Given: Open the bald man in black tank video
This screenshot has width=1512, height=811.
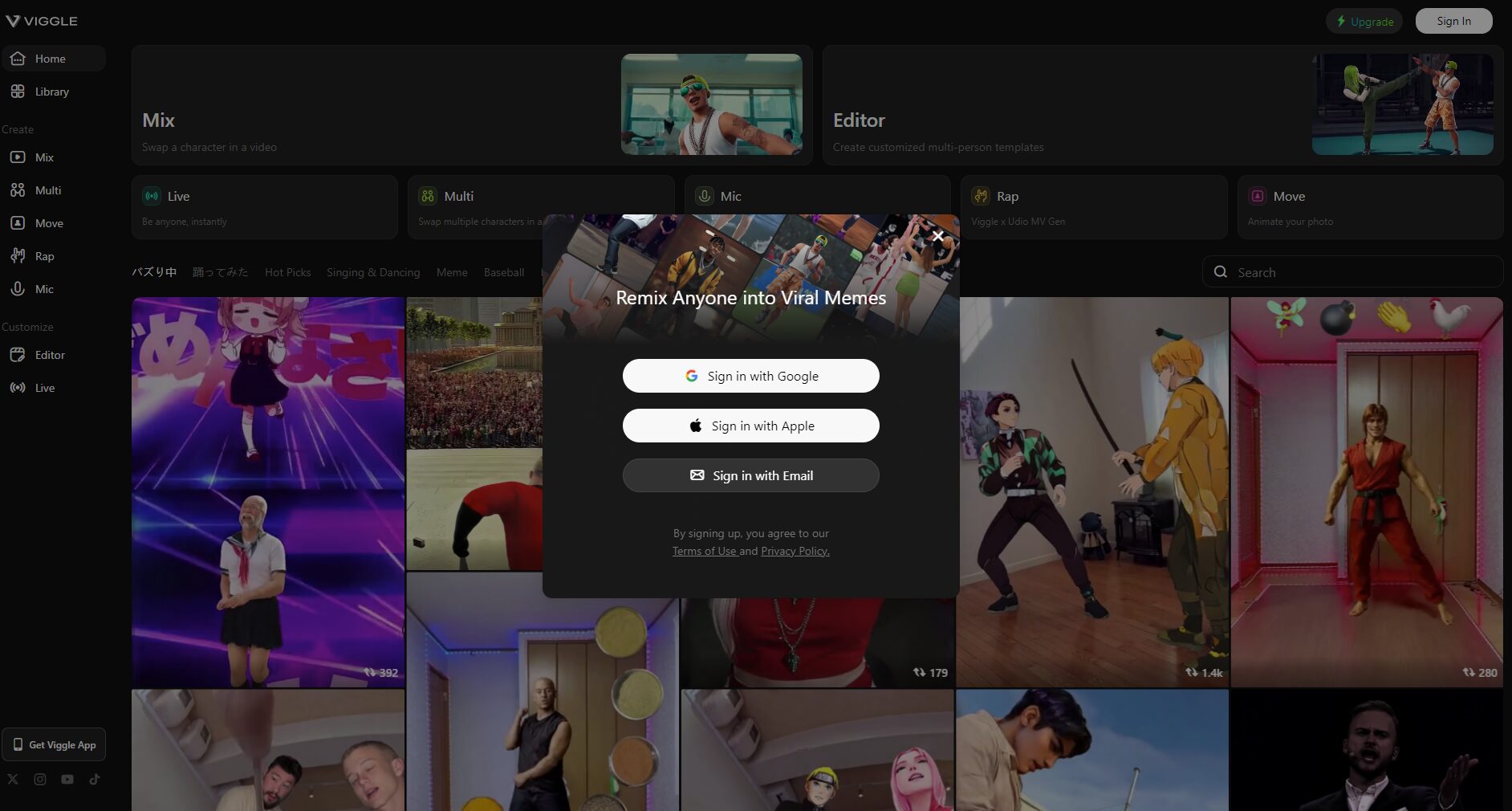Looking at the screenshot, I should tap(543, 691).
